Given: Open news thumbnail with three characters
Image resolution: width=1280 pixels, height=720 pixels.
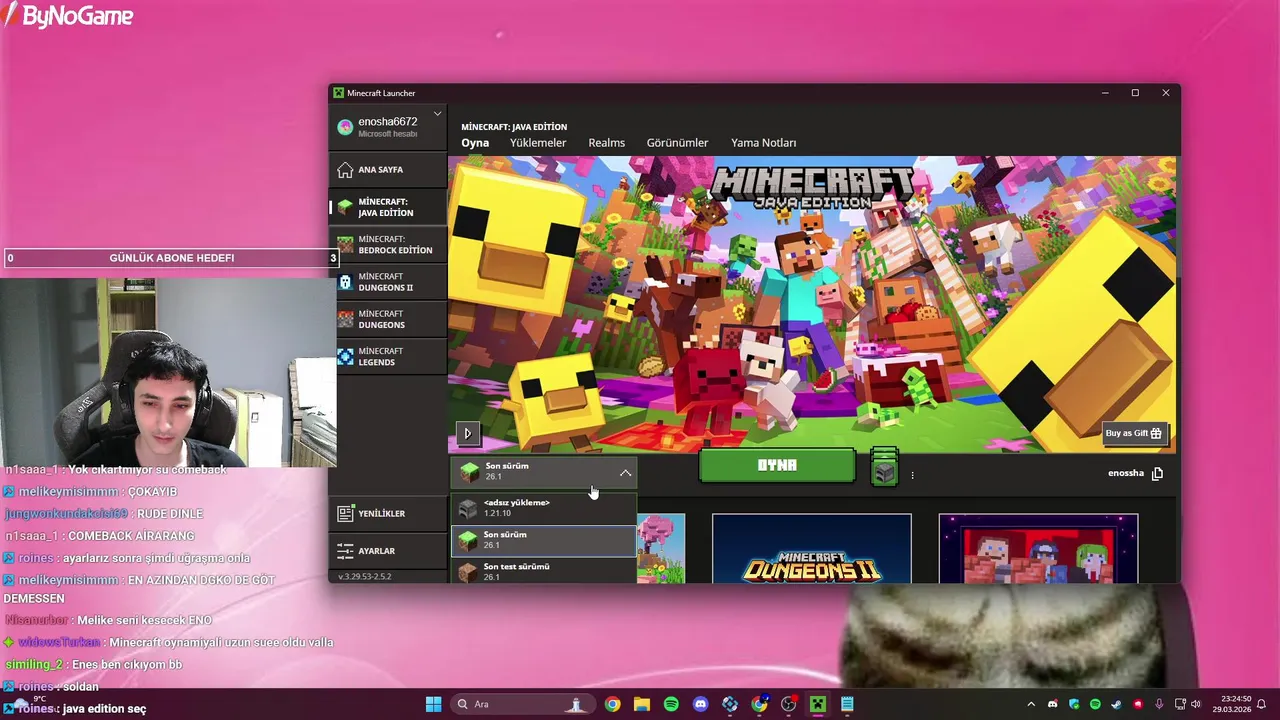Looking at the screenshot, I should click(1038, 548).
